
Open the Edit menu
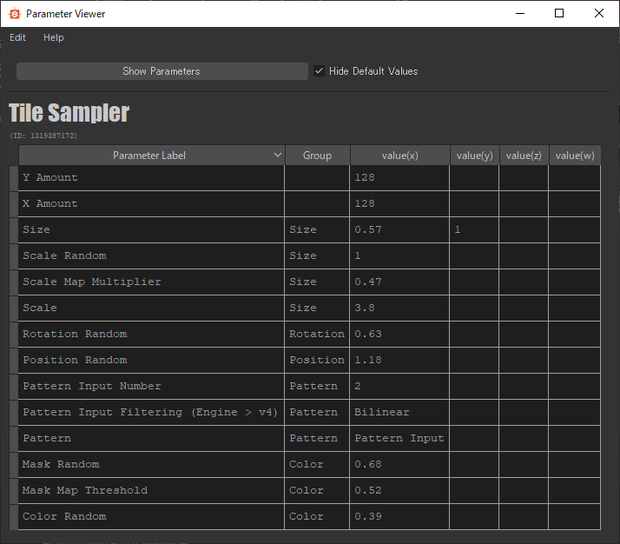click(x=18, y=38)
